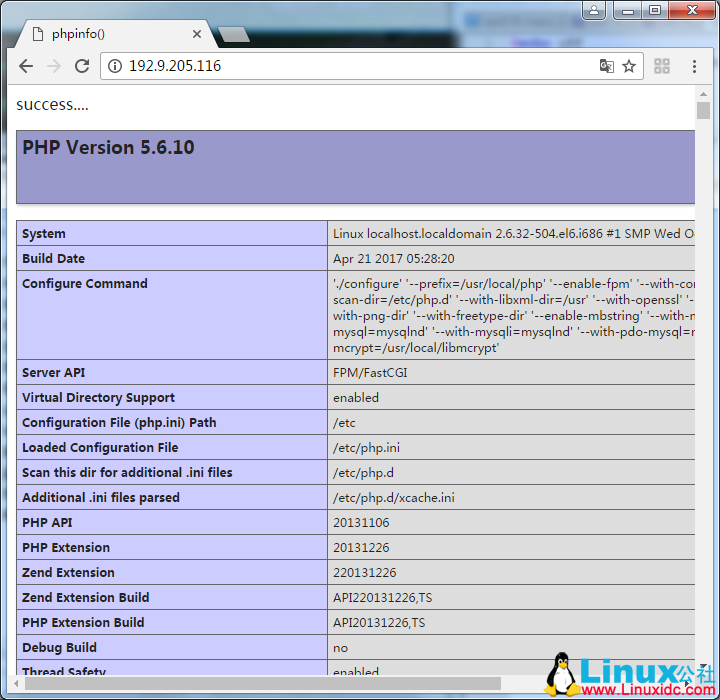Image resolution: width=720 pixels, height=700 pixels.
Task: Click the Forward navigation arrow
Action: 54,66
